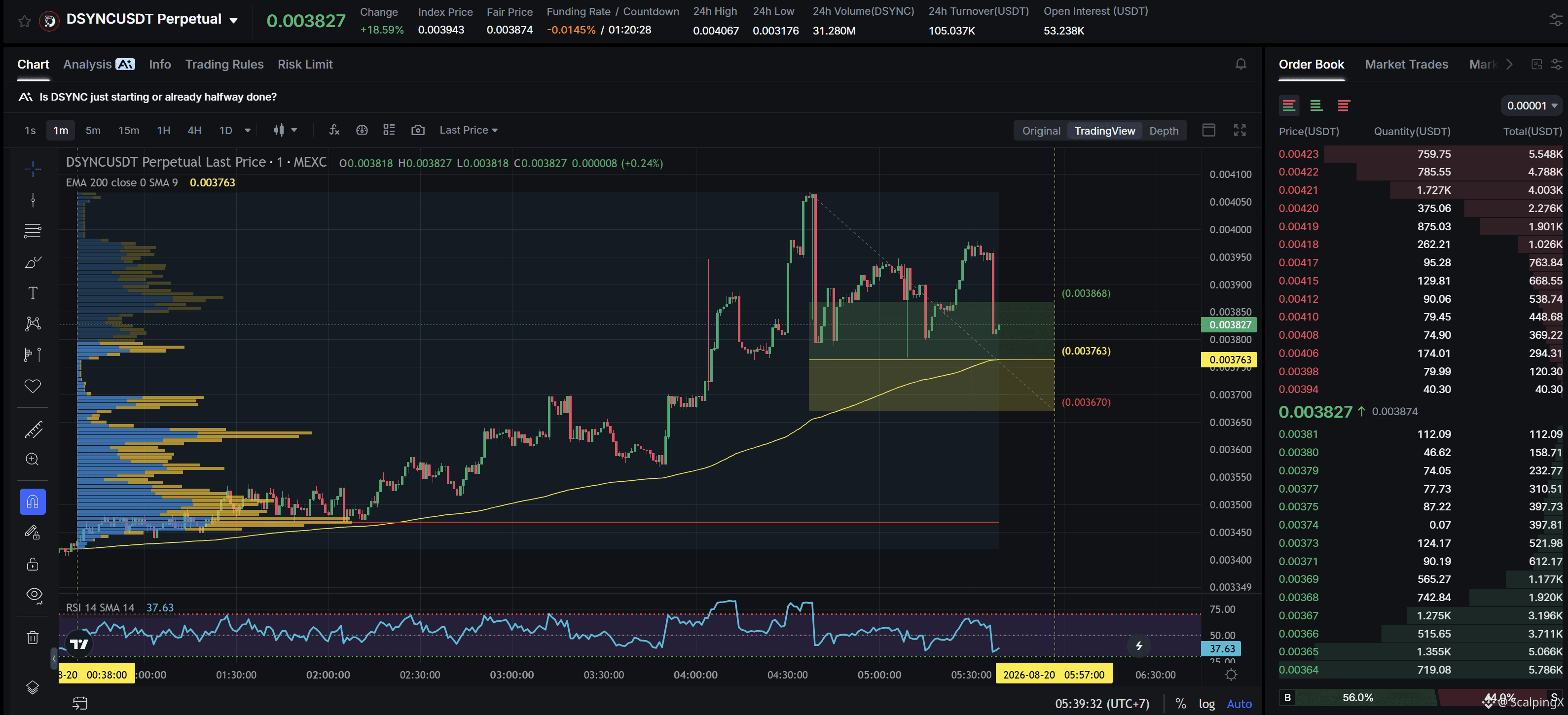Toggle magnet mode snapping
The width and height of the screenshot is (1568, 715).
point(33,501)
